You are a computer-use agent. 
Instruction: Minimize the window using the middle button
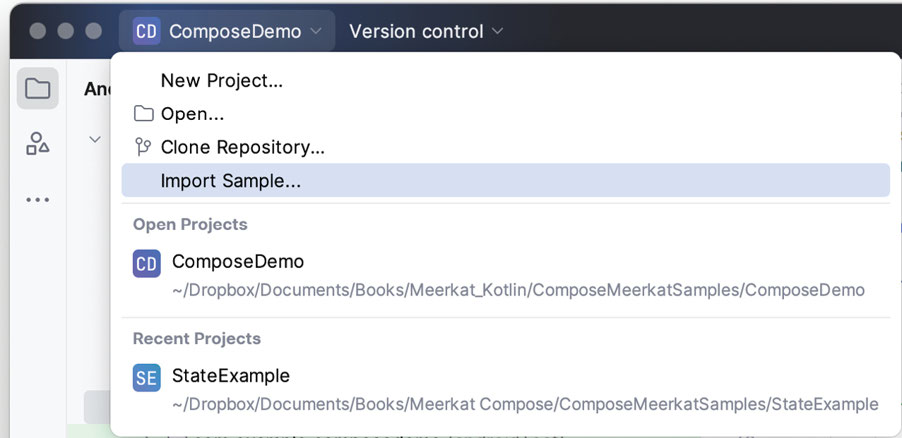coord(66,31)
